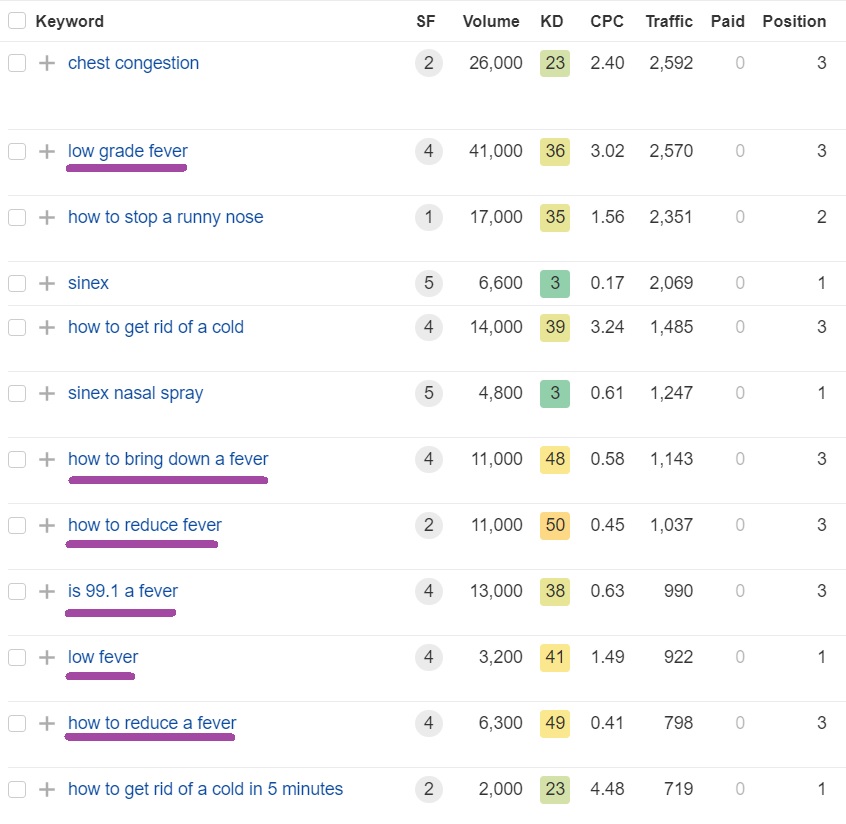
Task: Click the plus icon beside 'how to reduce fever'
Action: [x=47, y=525]
